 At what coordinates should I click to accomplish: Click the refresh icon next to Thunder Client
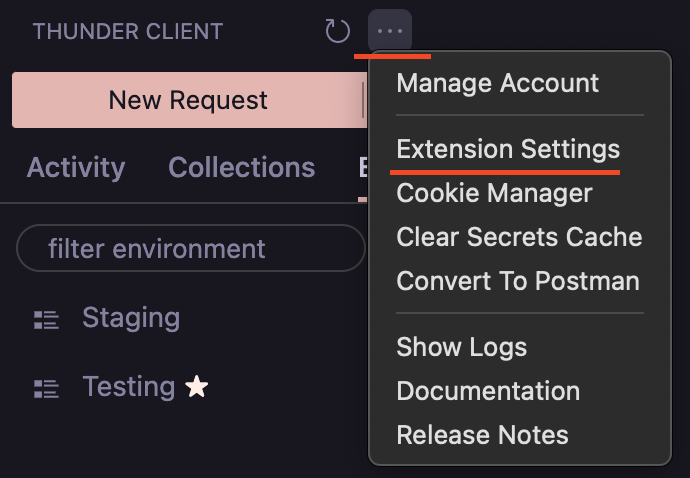click(x=338, y=31)
